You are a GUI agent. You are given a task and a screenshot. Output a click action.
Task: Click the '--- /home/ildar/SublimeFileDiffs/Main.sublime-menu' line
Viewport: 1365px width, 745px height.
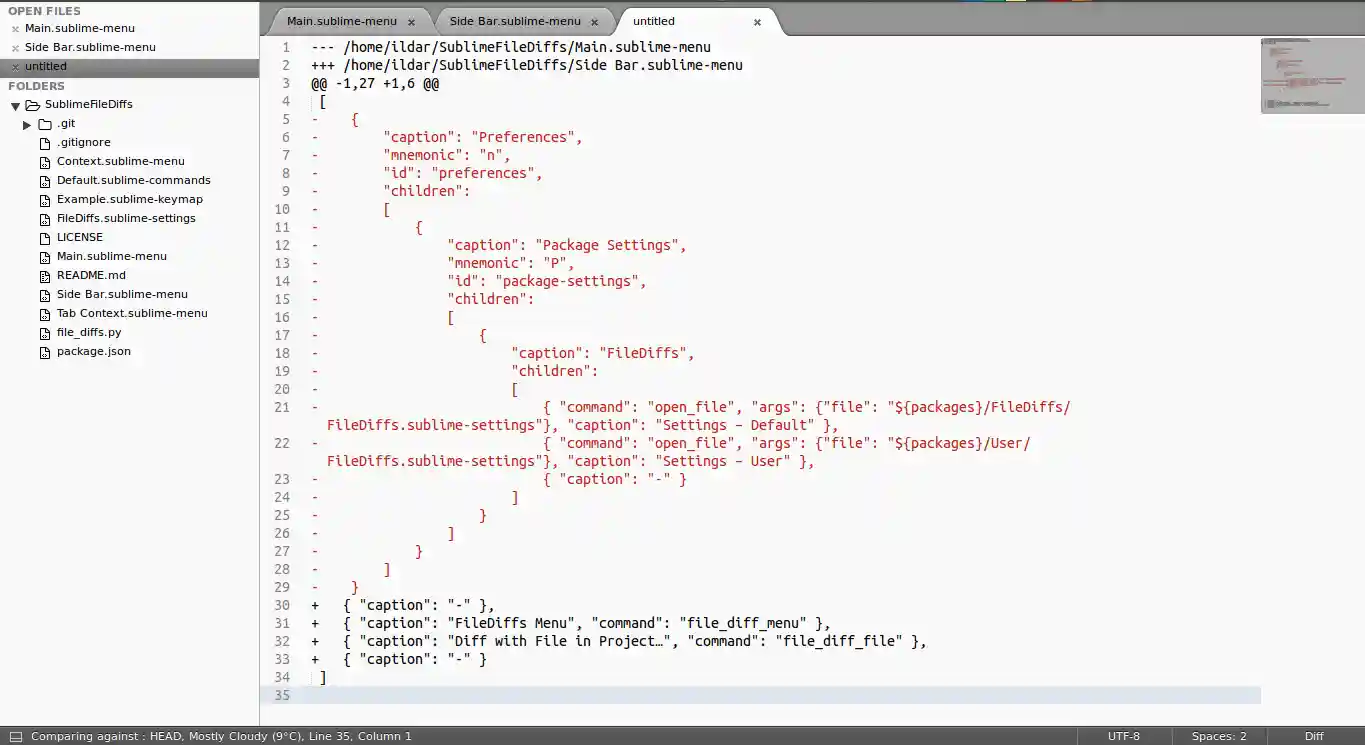point(511,47)
